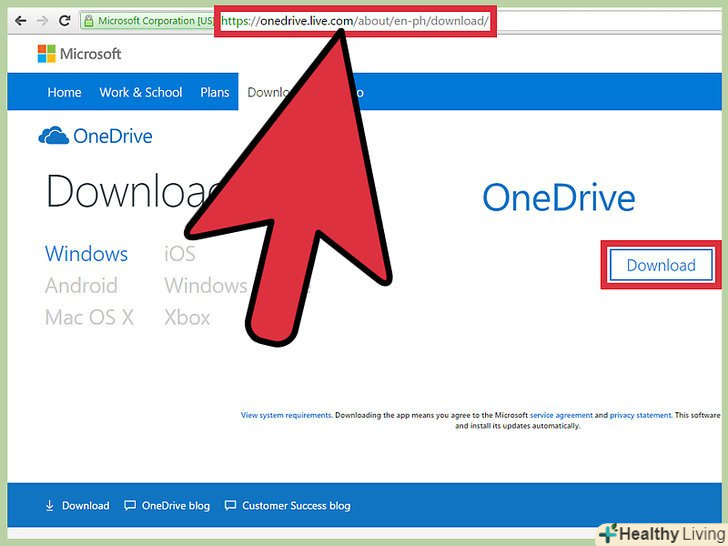Select the Android platform option

click(81, 286)
